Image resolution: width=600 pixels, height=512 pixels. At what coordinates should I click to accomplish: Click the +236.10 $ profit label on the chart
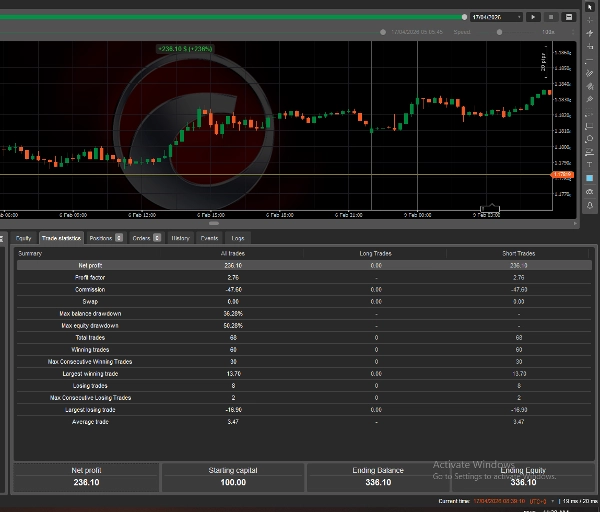(x=185, y=49)
